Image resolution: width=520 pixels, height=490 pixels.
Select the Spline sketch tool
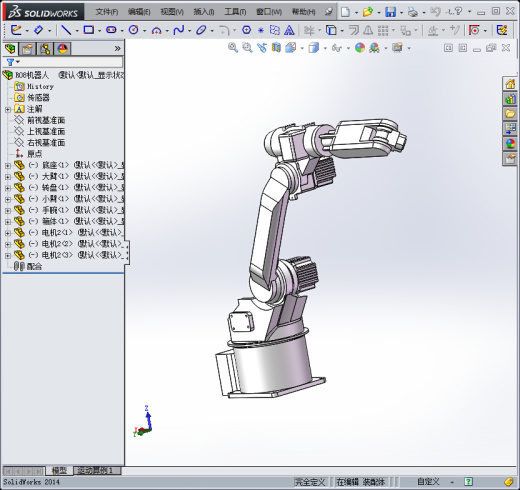tap(179, 30)
